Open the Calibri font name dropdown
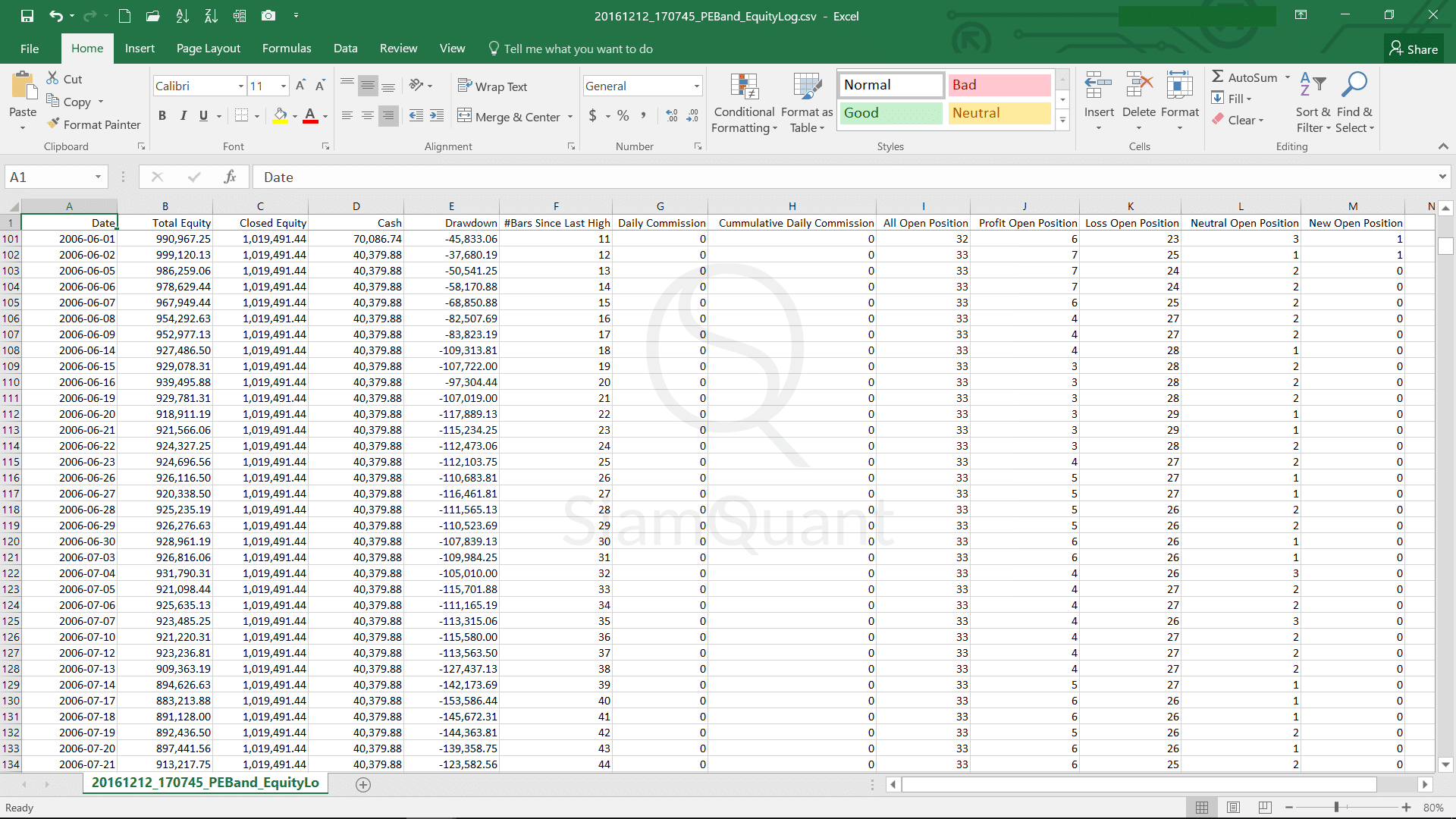Viewport: 1456px width, 819px height. click(x=240, y=86)
